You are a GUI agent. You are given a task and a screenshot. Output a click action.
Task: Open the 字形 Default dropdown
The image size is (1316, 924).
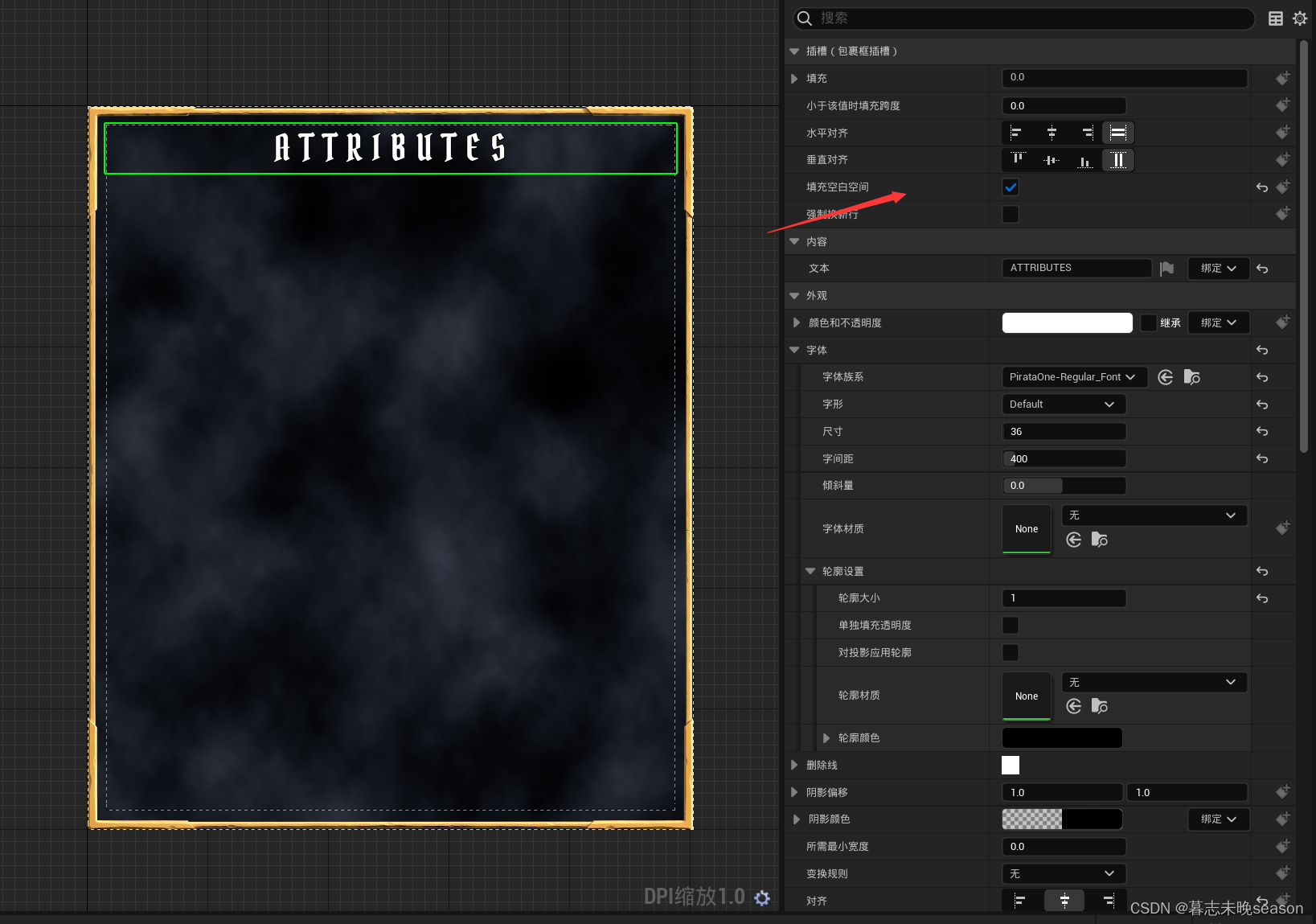pyautogui.click(x=1064, y=404)
